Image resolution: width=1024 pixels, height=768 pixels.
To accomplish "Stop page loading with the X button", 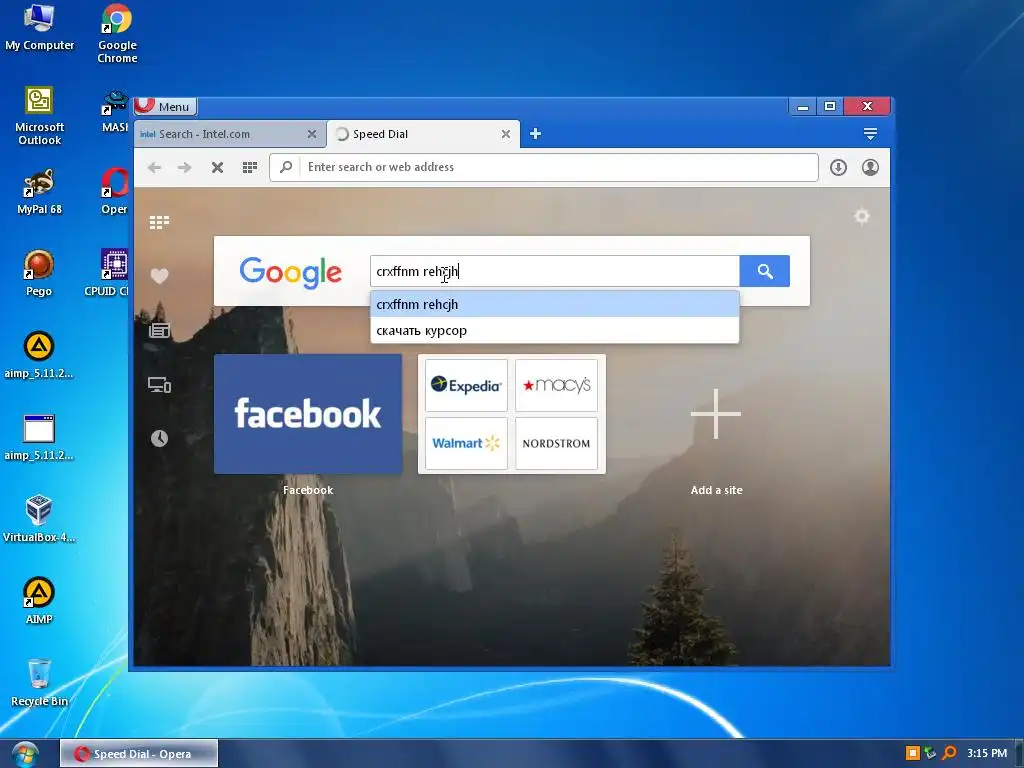I will click(217, 167).
